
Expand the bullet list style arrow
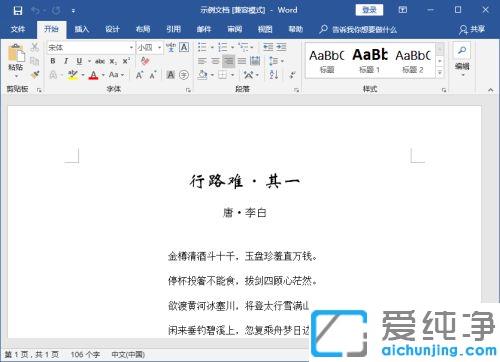click(212, 47)
